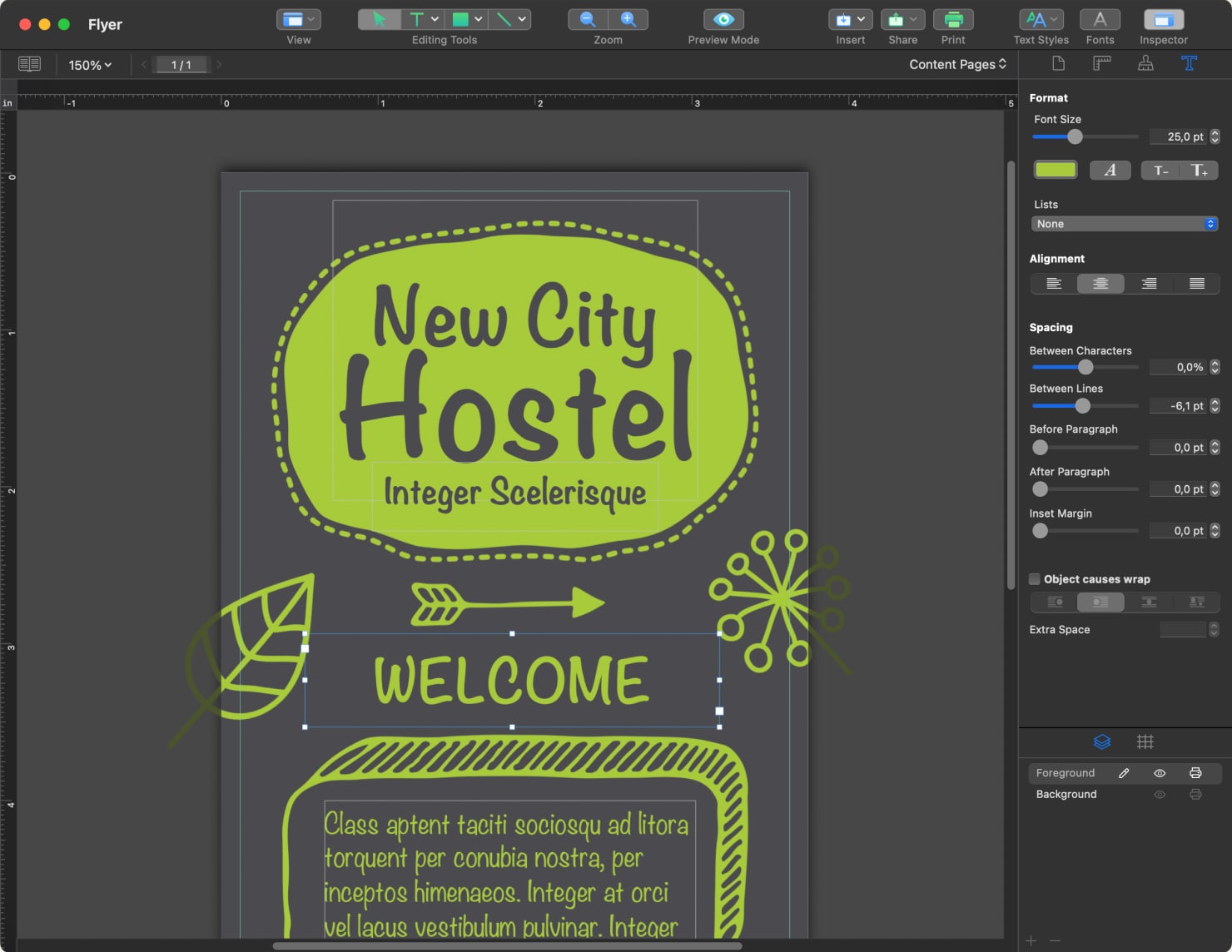1232x952 pixels.
Task: Adjust the Between Characters slider
Action: tap(1085, 367)
